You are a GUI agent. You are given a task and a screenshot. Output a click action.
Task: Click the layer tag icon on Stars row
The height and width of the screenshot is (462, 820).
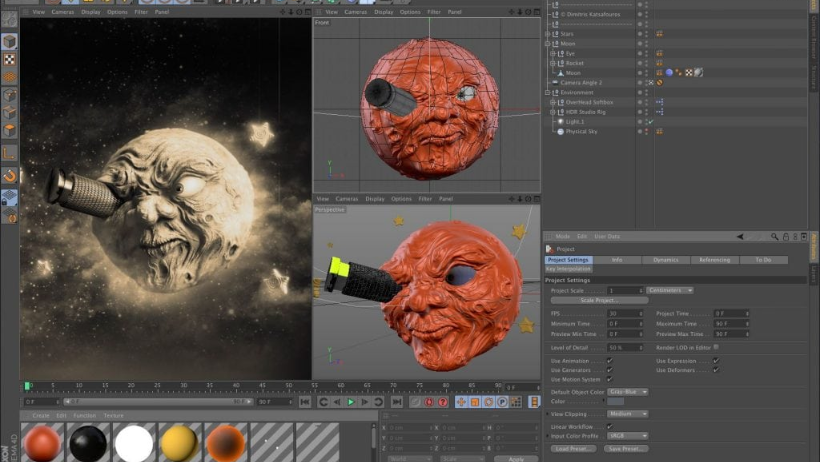pos(659,34)
